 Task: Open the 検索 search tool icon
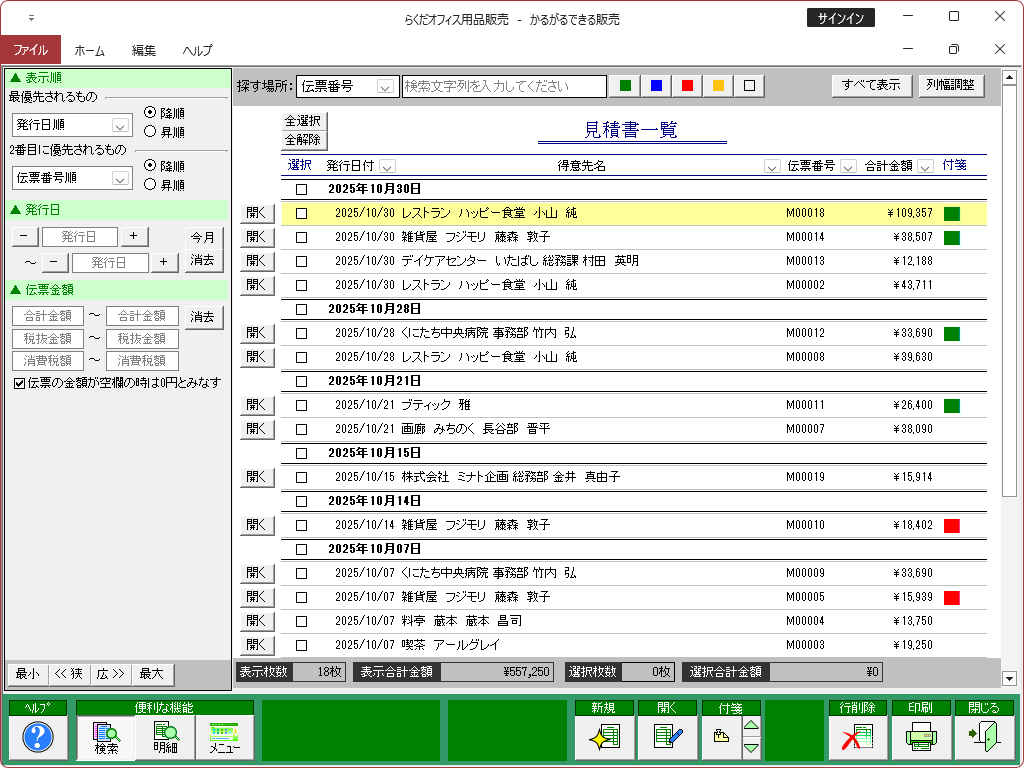coord(106,738)
